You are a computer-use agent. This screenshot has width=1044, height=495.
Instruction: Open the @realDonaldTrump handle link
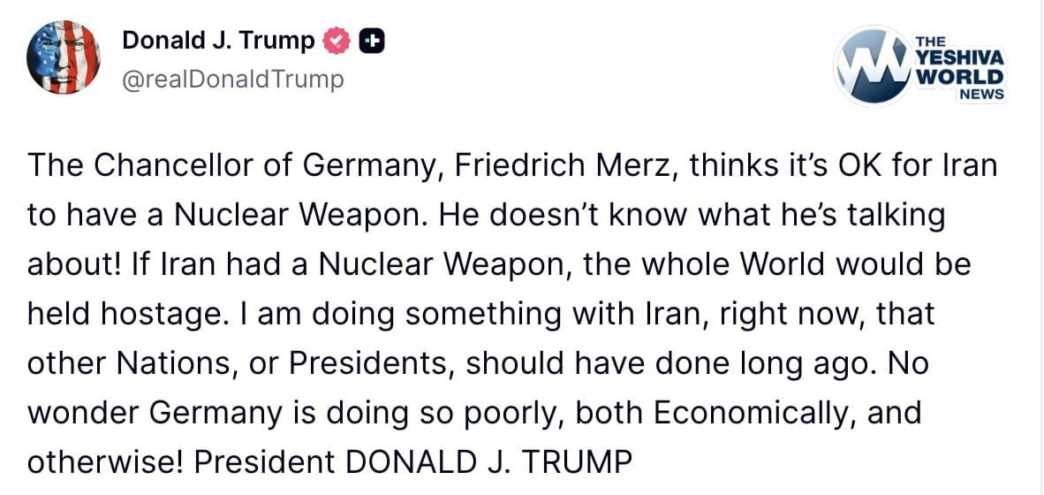tap(232, 79)
